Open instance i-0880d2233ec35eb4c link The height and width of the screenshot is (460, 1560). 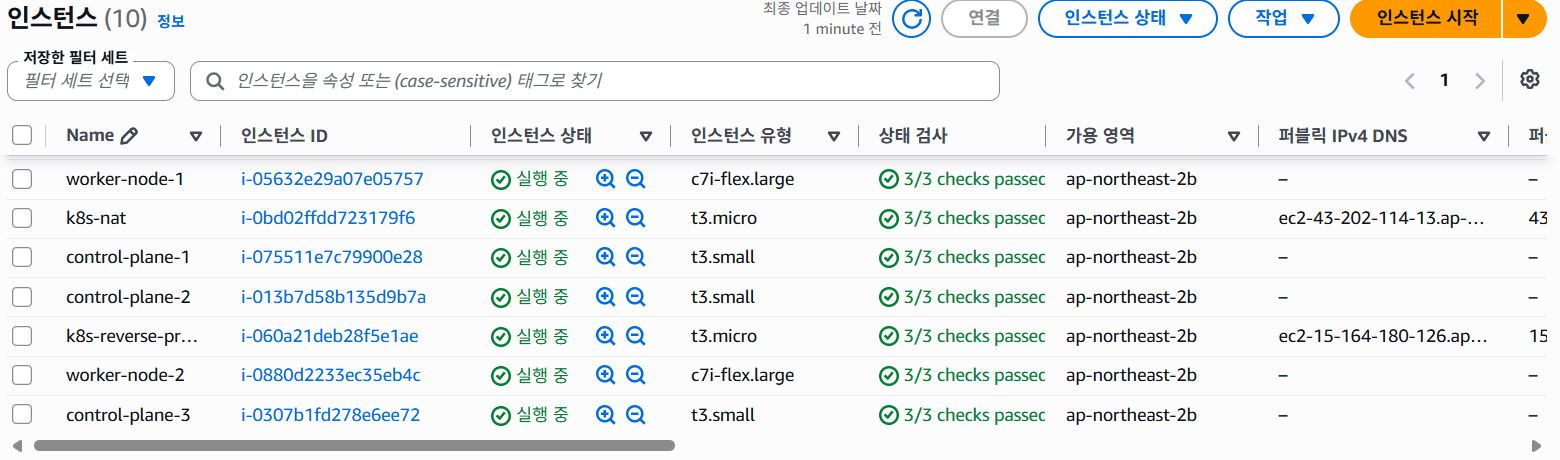(331, 375)
